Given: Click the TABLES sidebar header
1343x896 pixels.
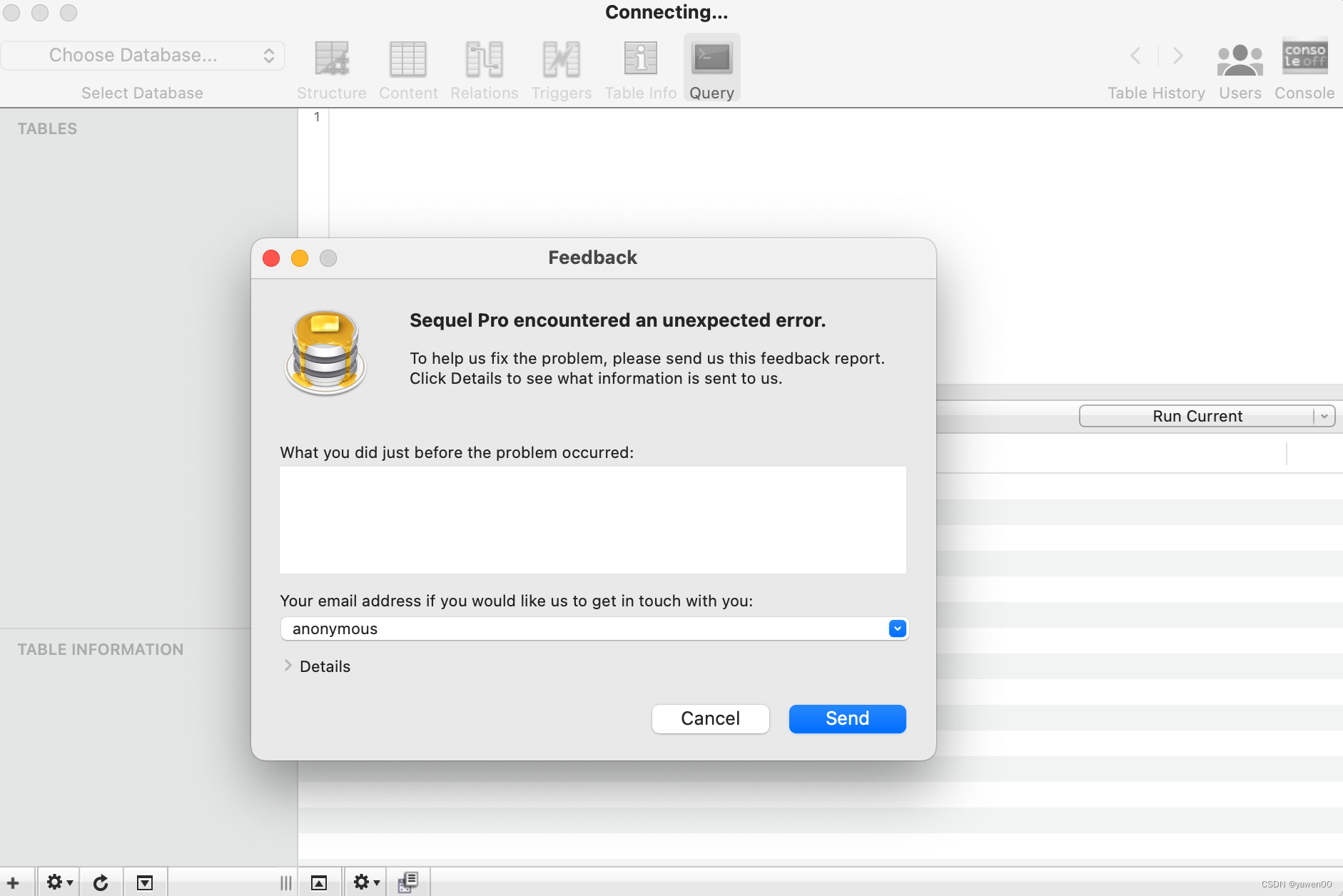Looking at the screenshot, I should 47,129.
